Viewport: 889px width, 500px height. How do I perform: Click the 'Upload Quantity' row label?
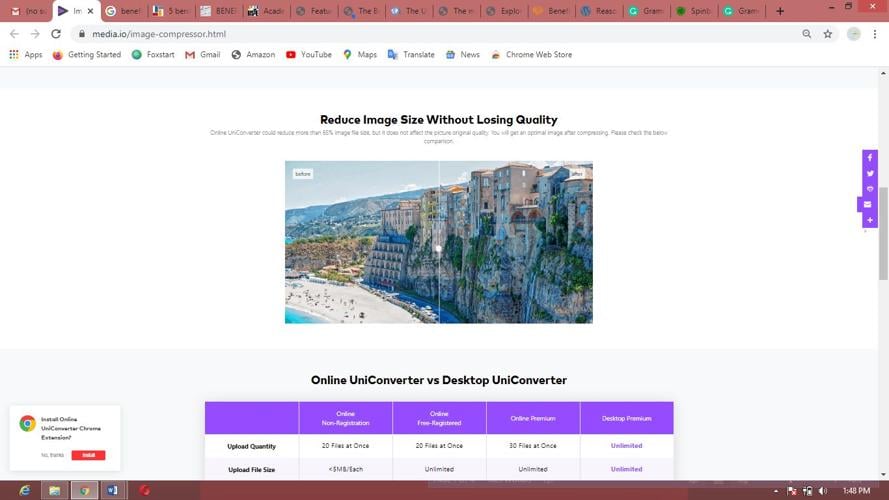coord(252,447)
